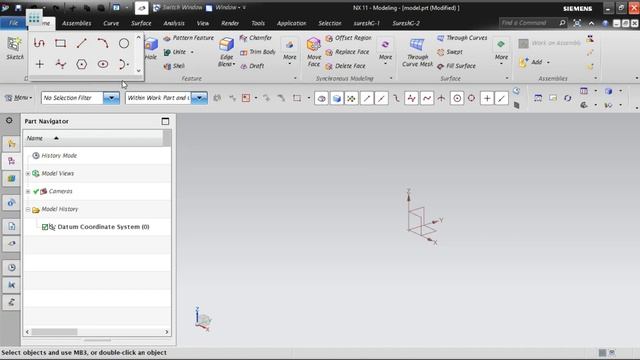This screenshot has height=360, width=640.
Task: Select the Arc sketch tool
Action: point(103,43)
